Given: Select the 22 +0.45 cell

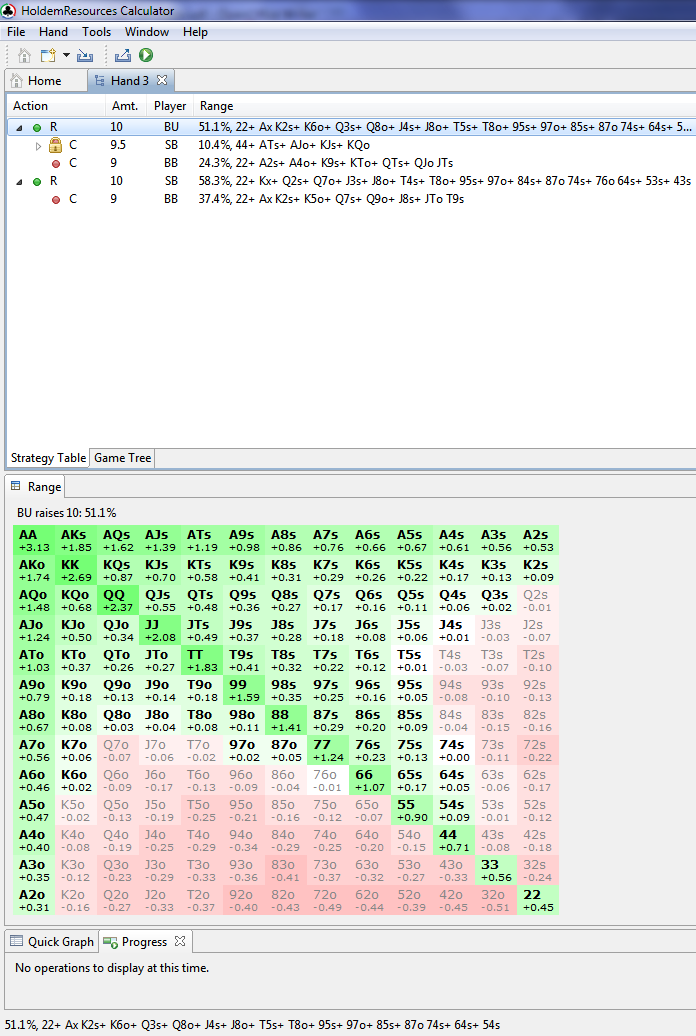Looking at the screenshot, I should point(538,900).
